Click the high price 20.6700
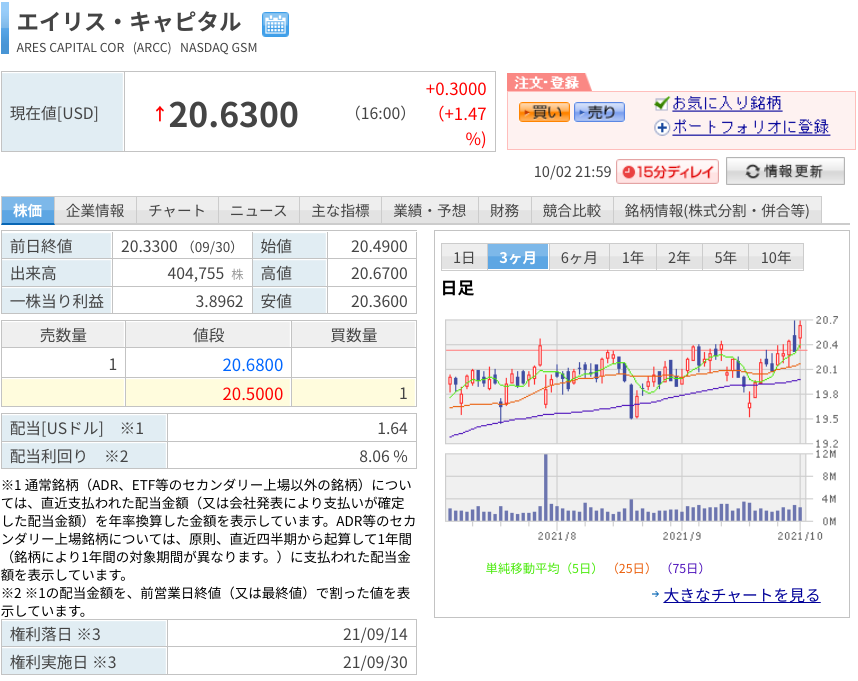The width and height of the screenshot is (858, 681). pyautogui.click(x=379, y=273)
